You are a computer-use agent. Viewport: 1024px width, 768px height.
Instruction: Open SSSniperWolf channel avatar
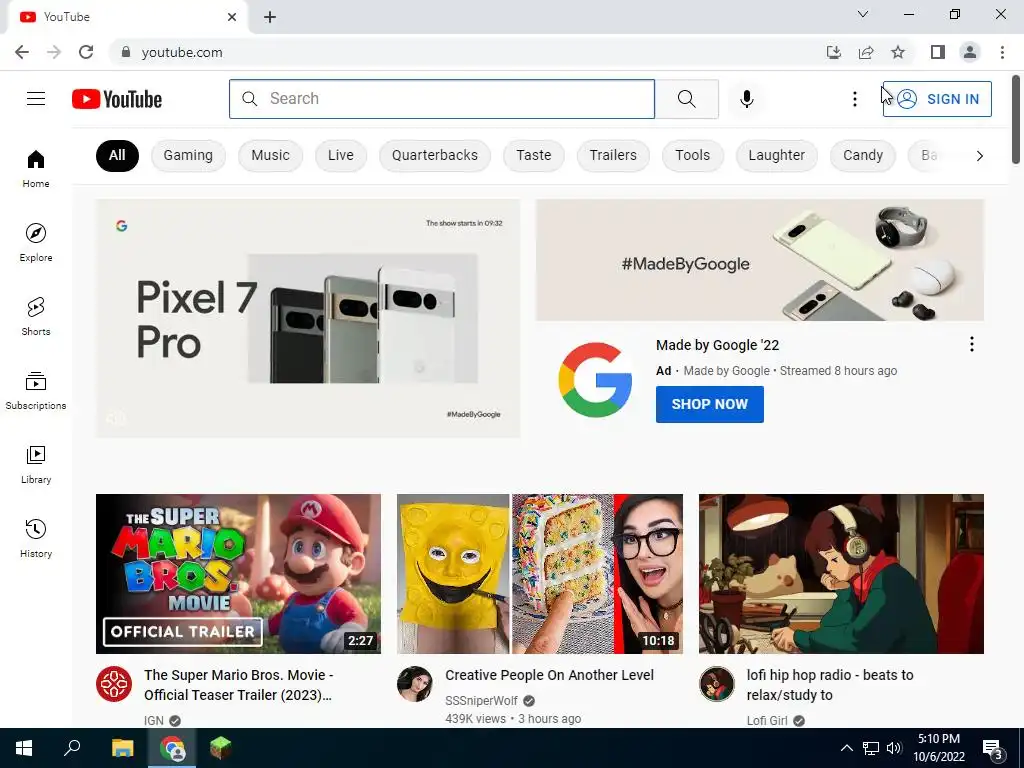click(x=415, y=684)
